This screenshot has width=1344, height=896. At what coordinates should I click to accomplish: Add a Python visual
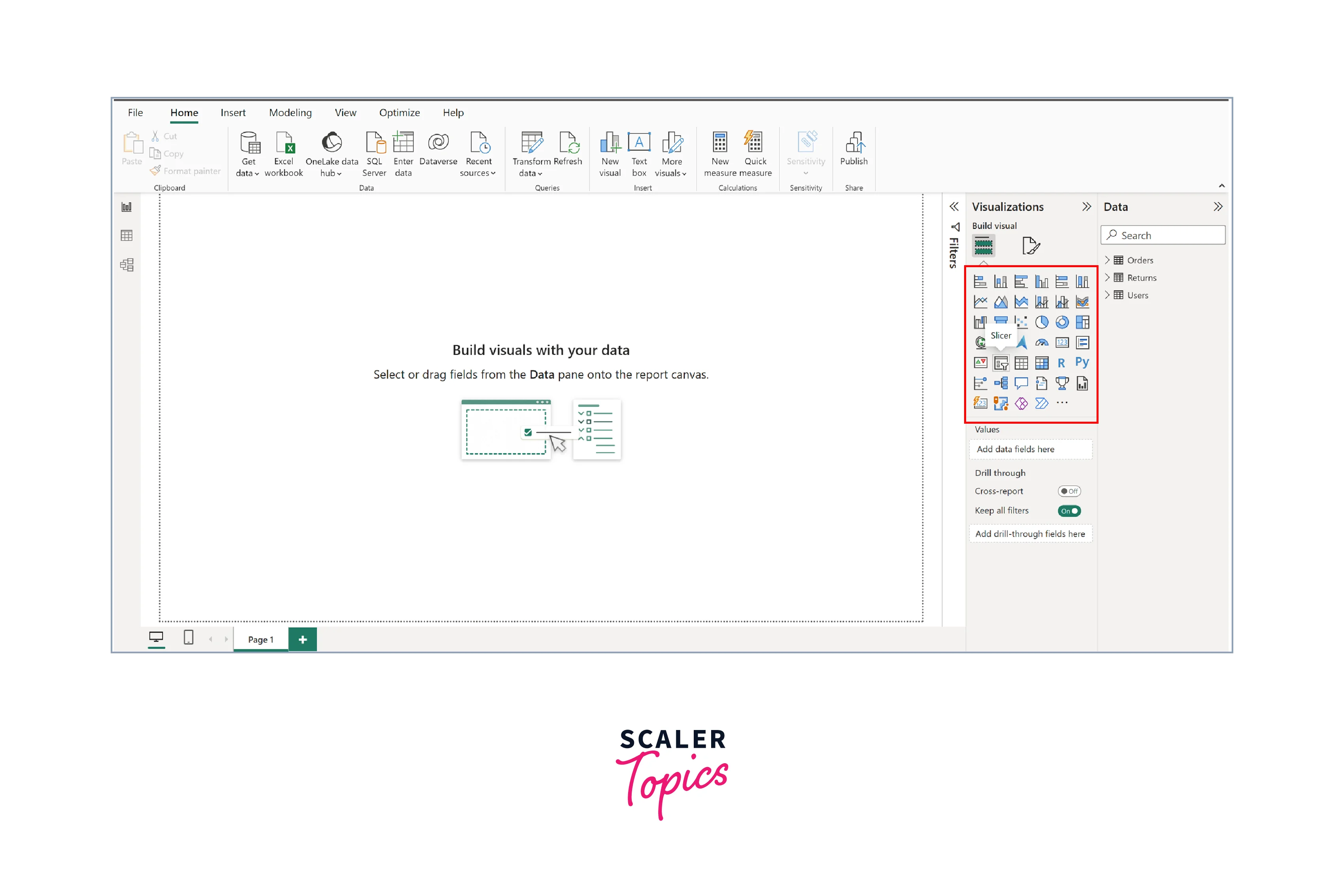click(x=1082, y=362)
